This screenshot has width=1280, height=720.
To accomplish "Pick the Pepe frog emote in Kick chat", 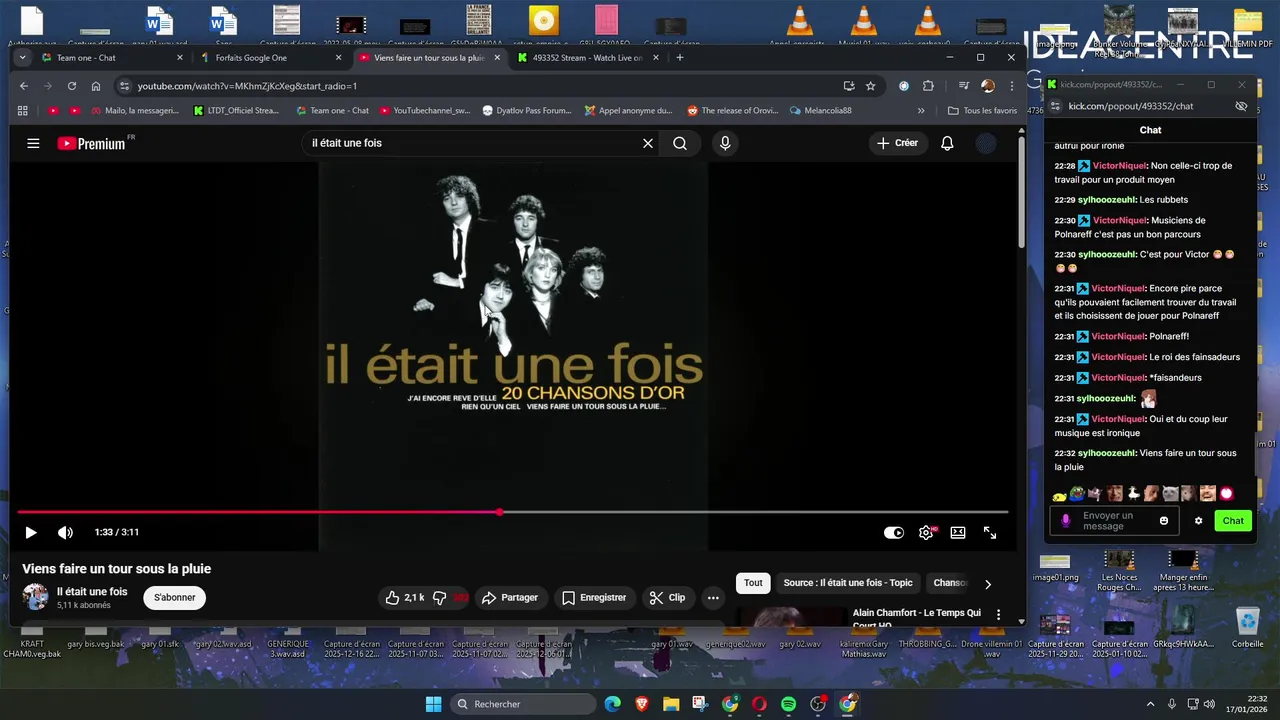I will tap(1077, 493).
